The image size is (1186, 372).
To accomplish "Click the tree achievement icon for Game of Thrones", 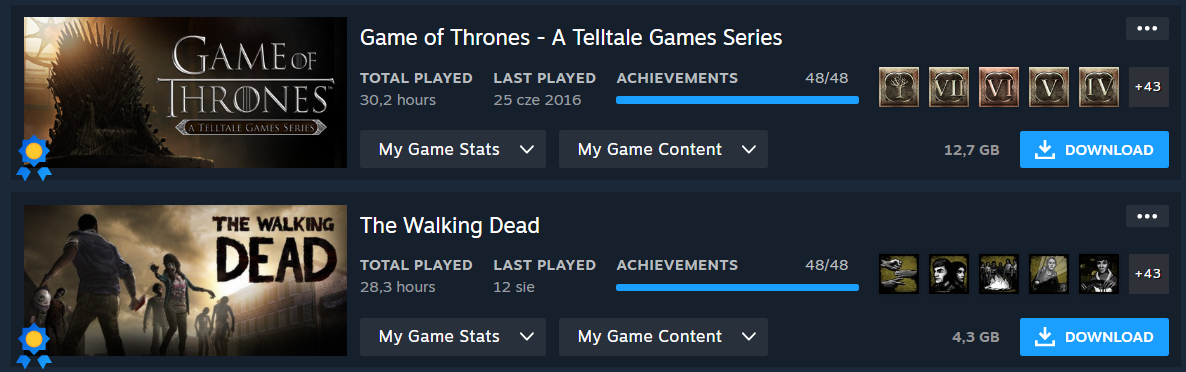I will click(899, 87).
